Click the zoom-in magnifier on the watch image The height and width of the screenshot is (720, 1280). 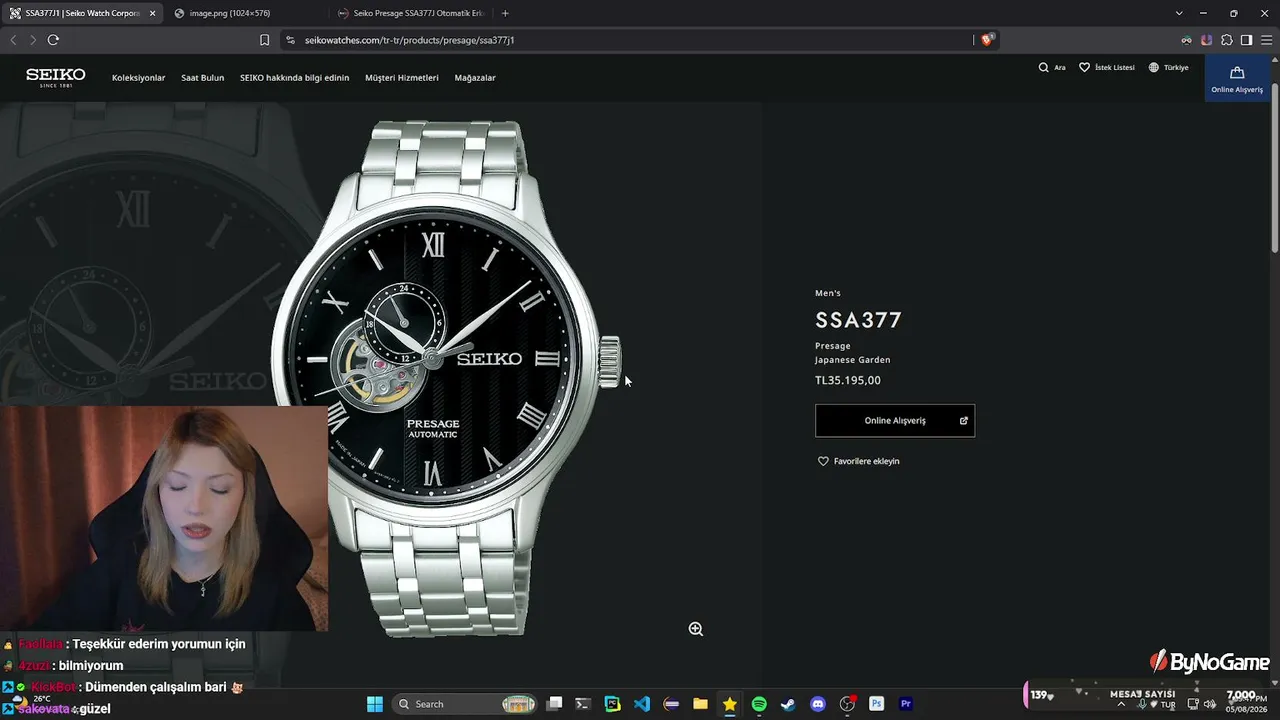click(x=696, y=629)
